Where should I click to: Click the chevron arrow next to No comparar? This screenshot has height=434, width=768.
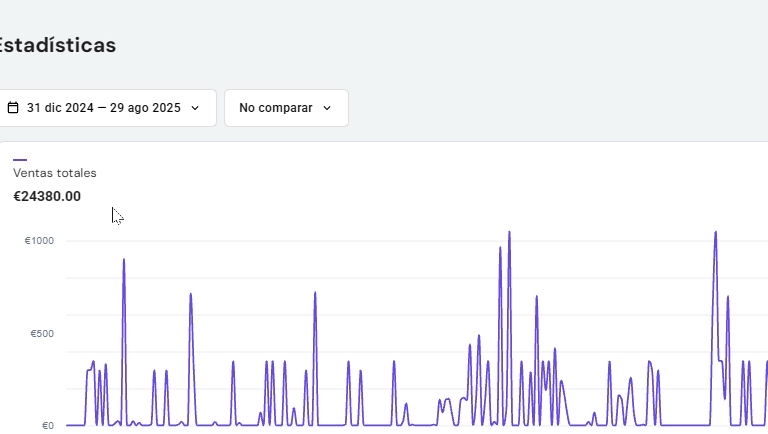[327, 108]
